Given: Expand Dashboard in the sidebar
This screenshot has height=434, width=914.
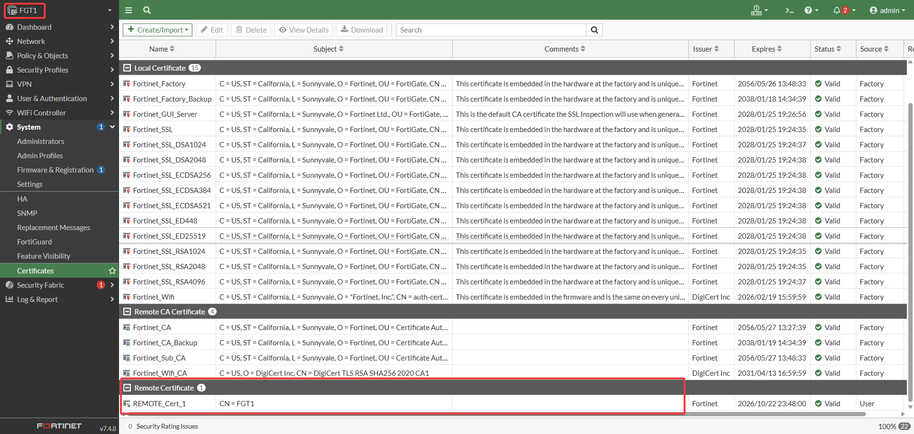Looking at the screenshot, I should (x=59, y=27).
